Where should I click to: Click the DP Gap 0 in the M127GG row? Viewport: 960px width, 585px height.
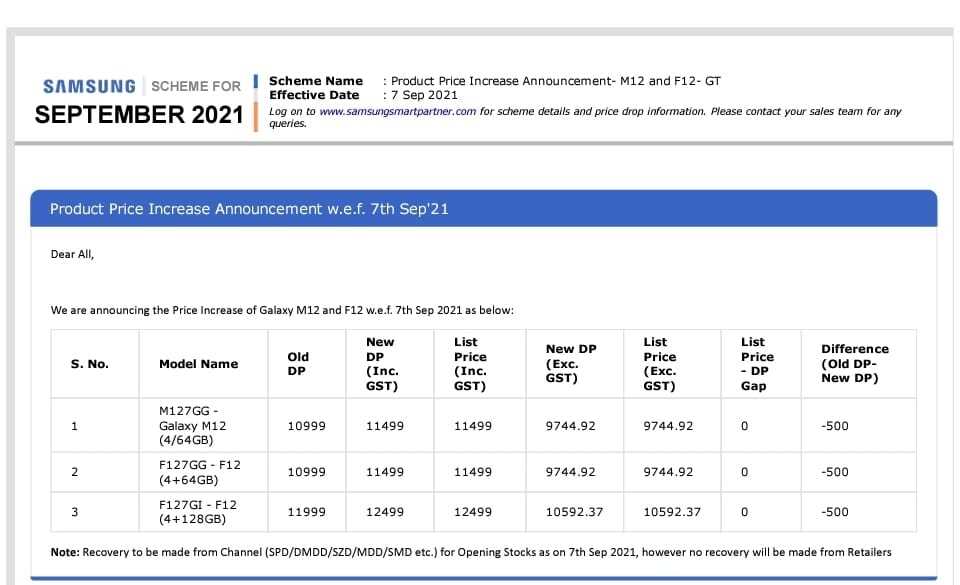pos(744,426)
